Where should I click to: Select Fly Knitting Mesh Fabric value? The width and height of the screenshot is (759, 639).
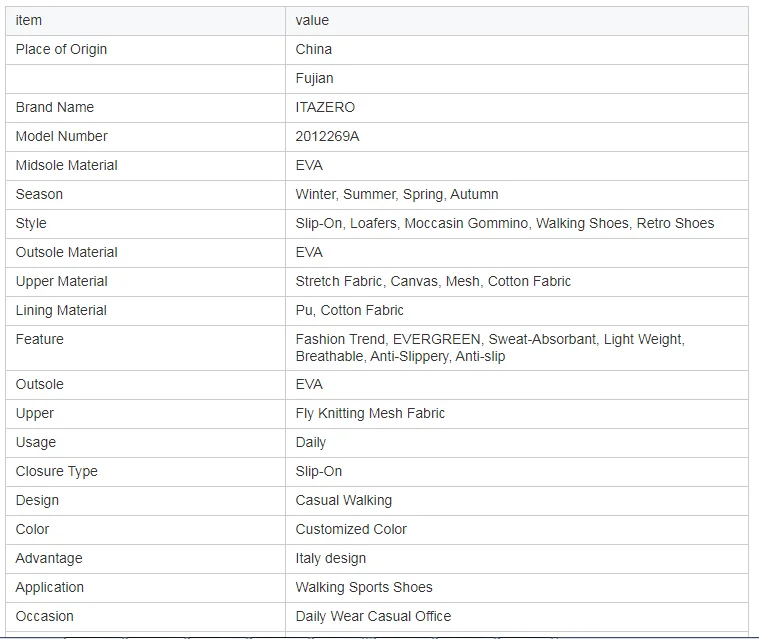tap(370, 413)
